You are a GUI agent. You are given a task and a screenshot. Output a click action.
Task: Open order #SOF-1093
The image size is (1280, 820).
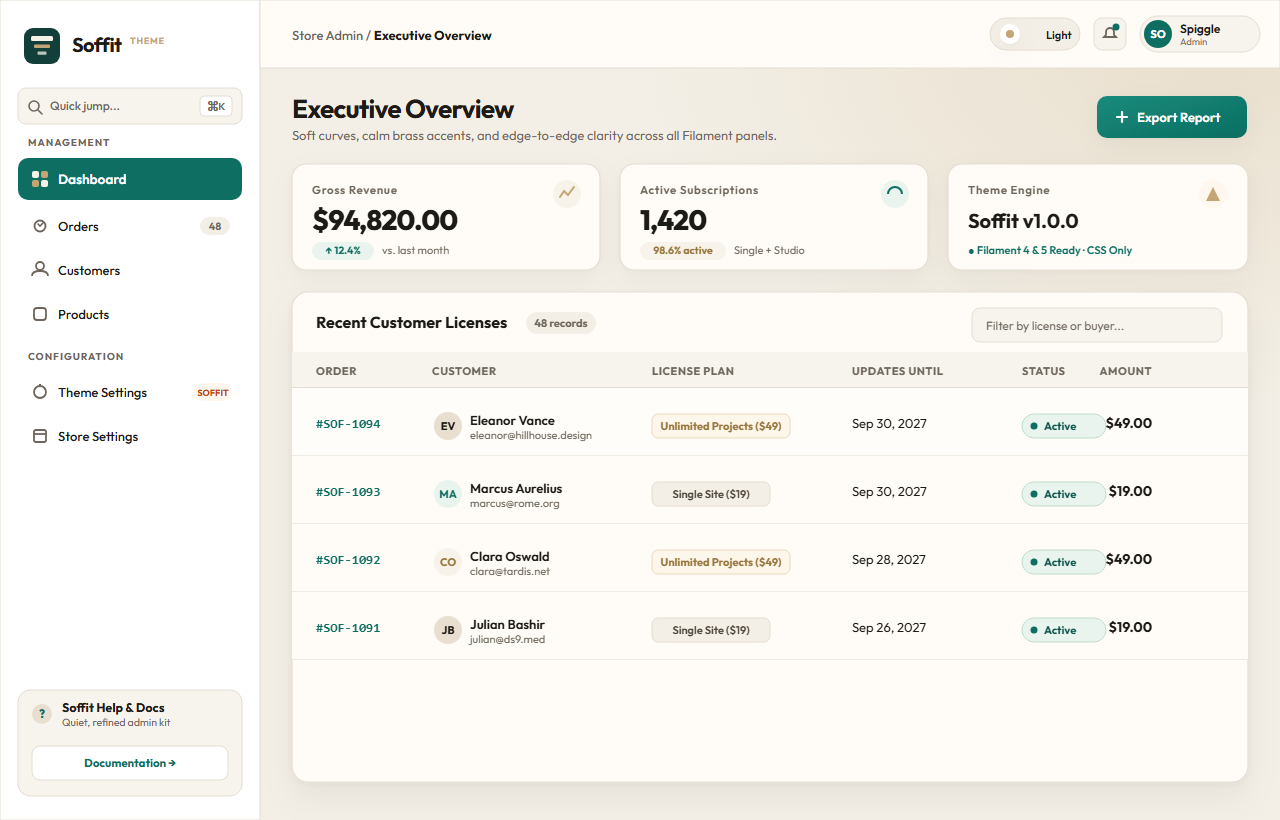348,492
